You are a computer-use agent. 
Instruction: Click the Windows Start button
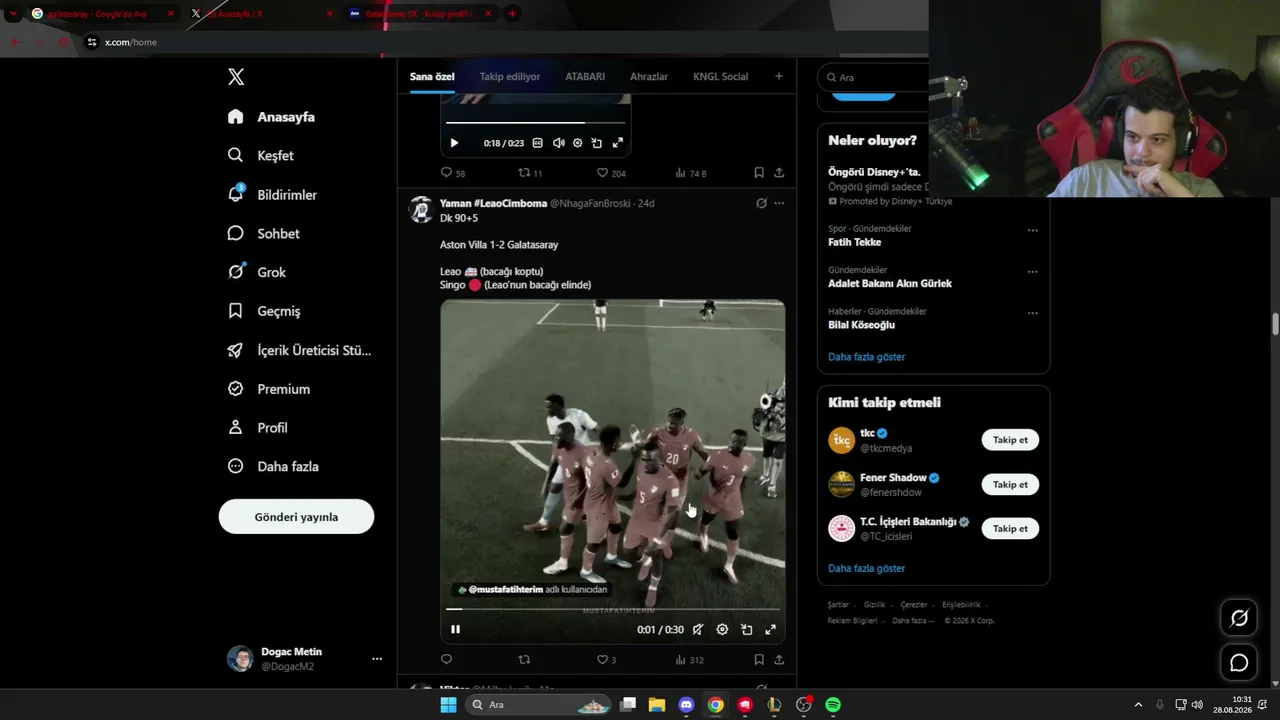pos(448,705)
